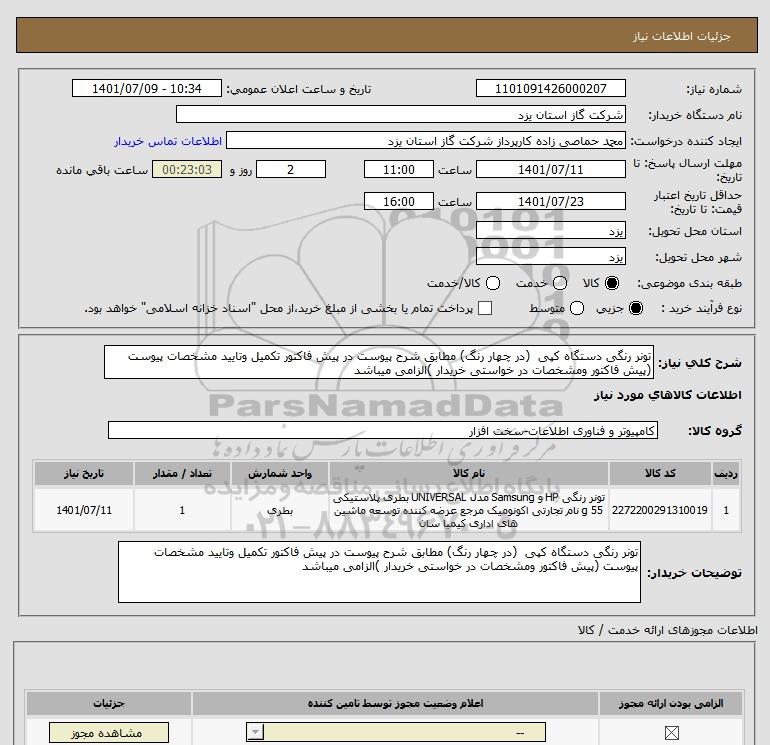Click the item name cell for toner
The height and width of the screenshot is (745, 770).
click(x=469, y=510)
